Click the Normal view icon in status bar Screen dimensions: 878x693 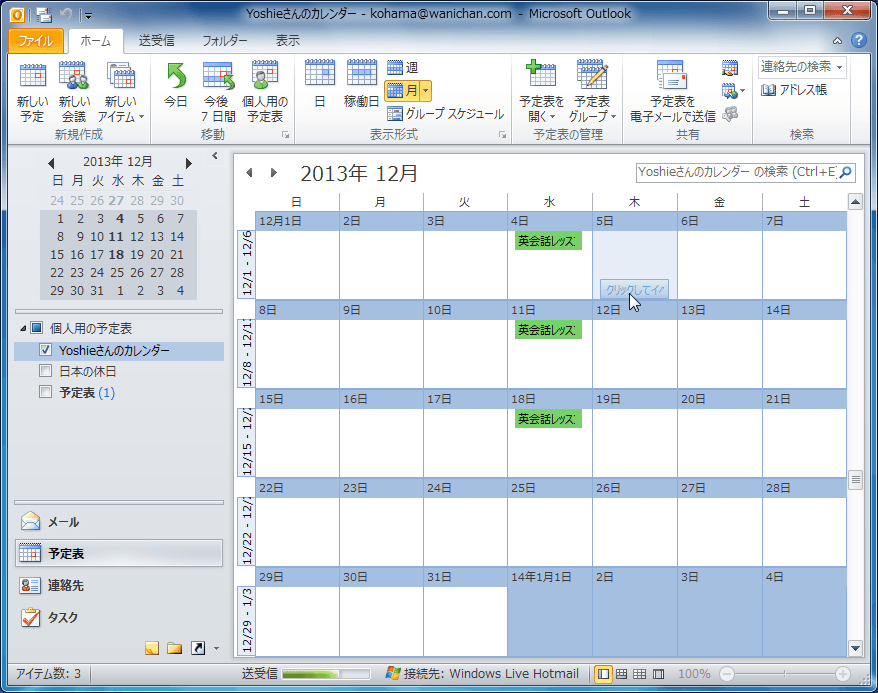click(603, 673)
